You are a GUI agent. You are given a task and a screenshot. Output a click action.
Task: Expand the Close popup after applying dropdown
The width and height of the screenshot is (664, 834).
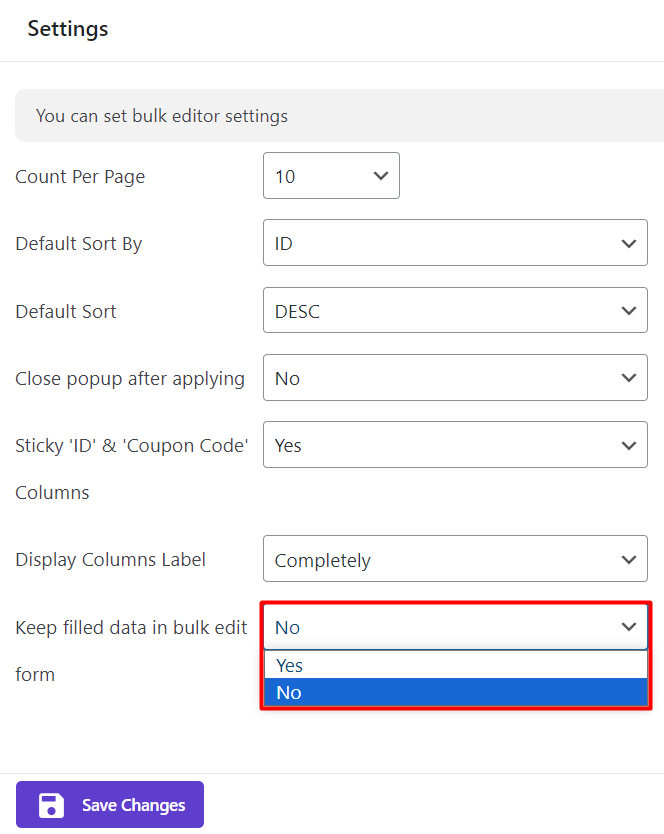tap(455, 378)
